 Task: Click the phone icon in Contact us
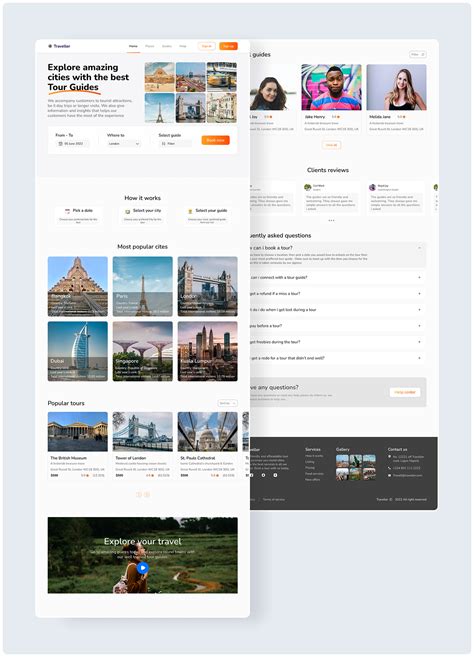pos(389,468)
